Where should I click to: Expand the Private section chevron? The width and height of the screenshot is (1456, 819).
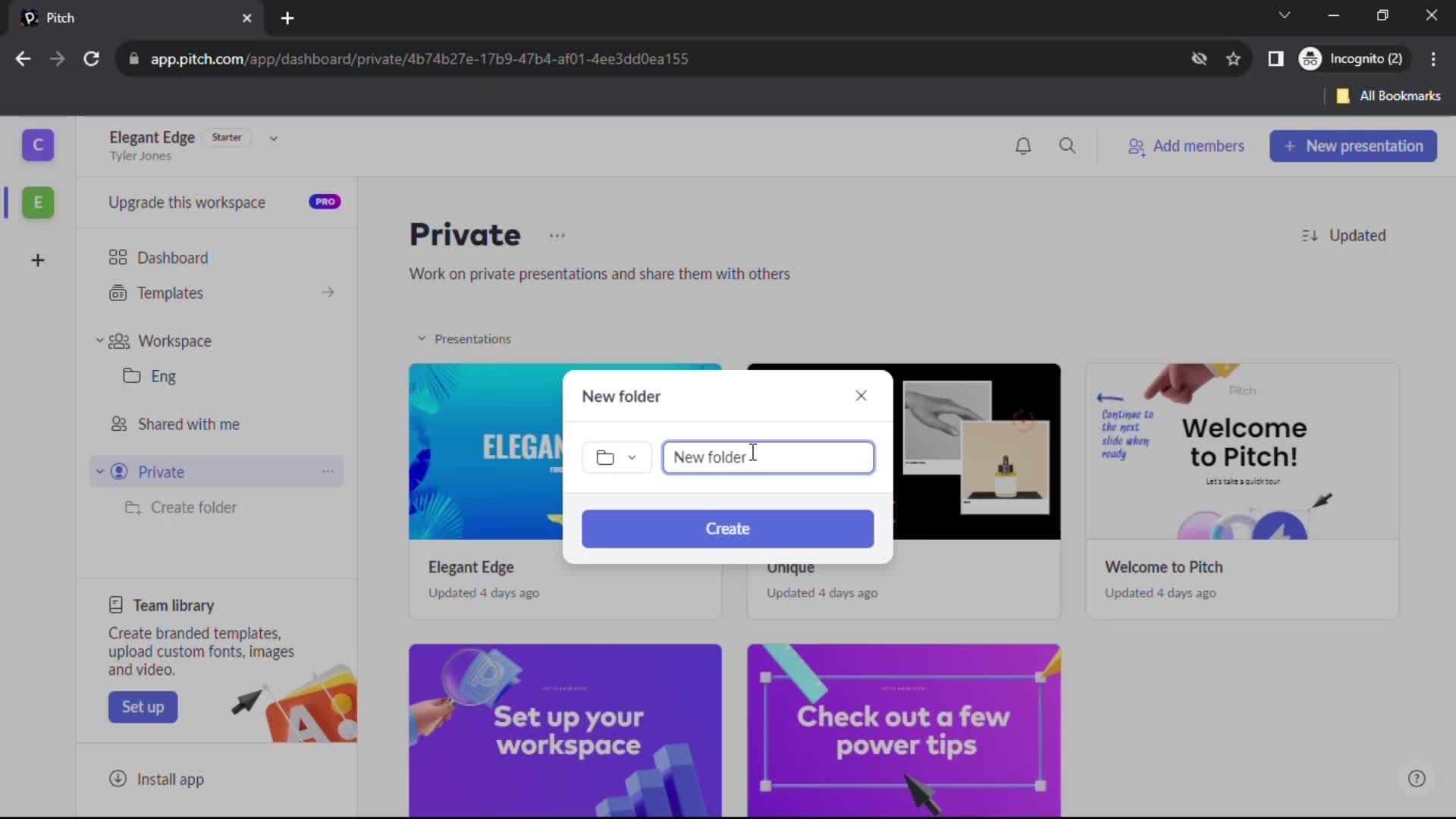99,472
